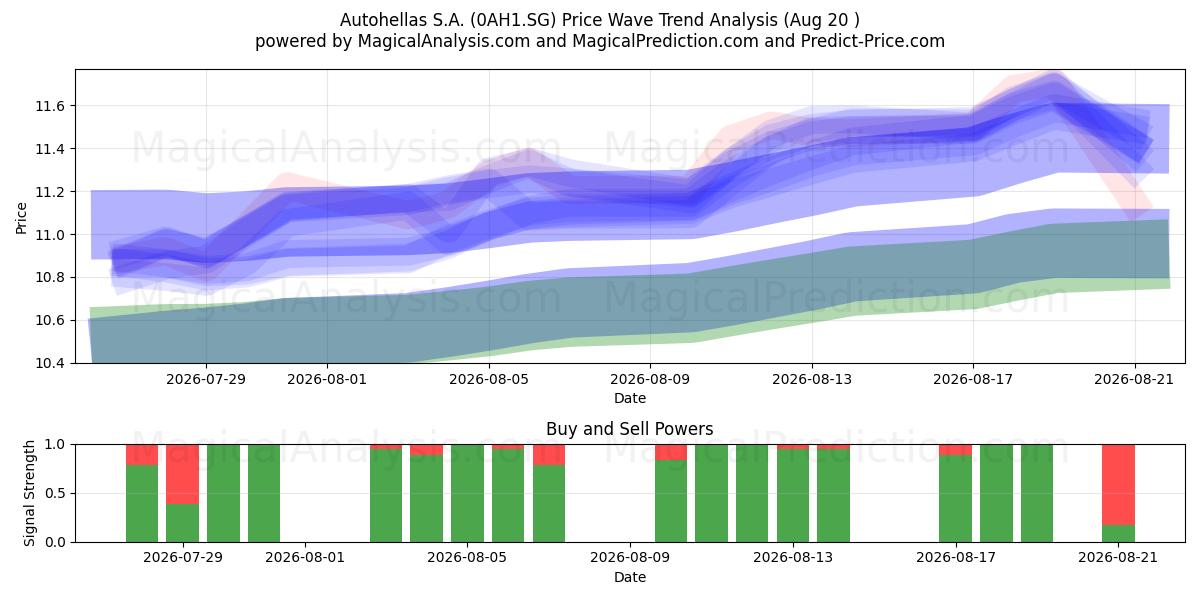Viewport: 1200px width, 600px height.
Task: Click the 2026-07-29 date tick on bar chart
Action: [182, 558]
